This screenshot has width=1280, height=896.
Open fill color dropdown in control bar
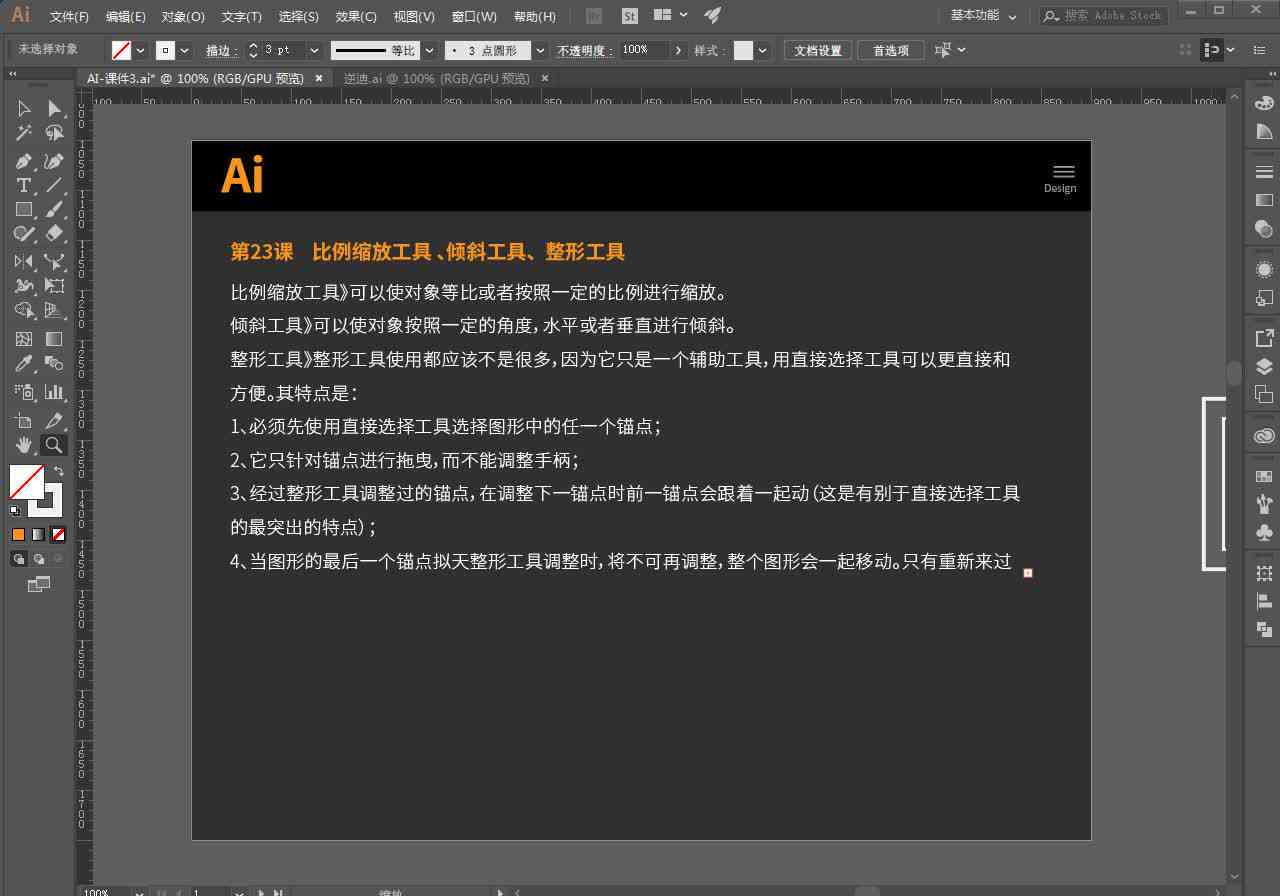point(140,50)
